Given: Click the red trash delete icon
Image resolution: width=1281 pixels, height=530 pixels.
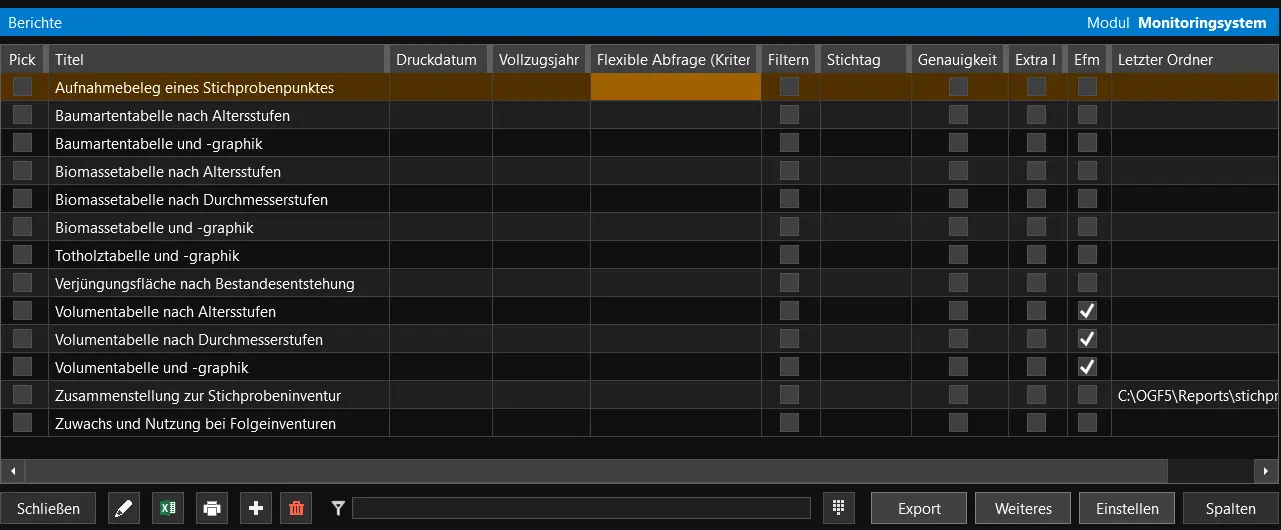Looking at the screenshot, I should click(296, 509).
